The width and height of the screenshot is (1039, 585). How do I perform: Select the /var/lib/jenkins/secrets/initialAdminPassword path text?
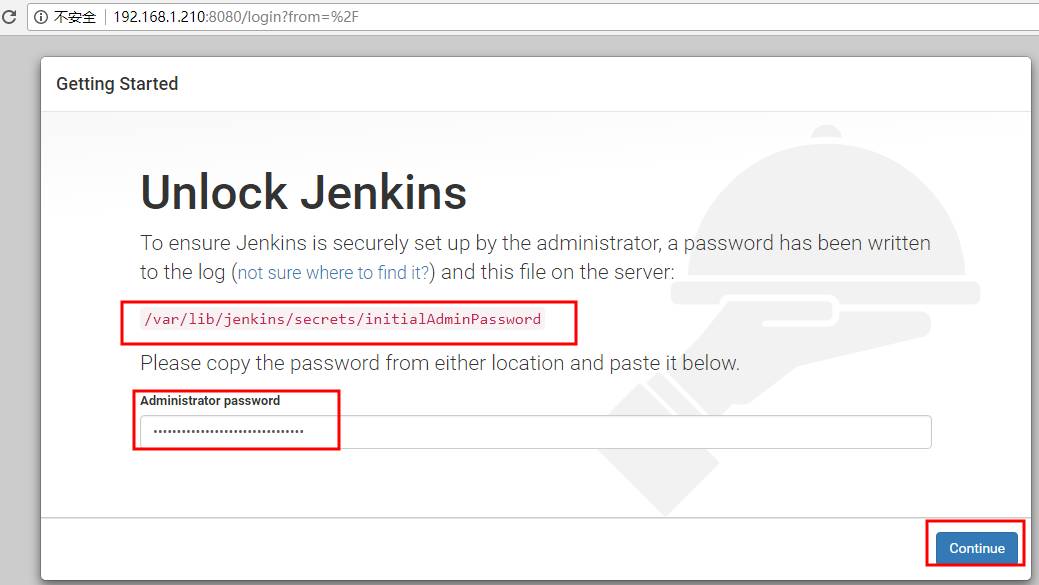coord(343,319)
